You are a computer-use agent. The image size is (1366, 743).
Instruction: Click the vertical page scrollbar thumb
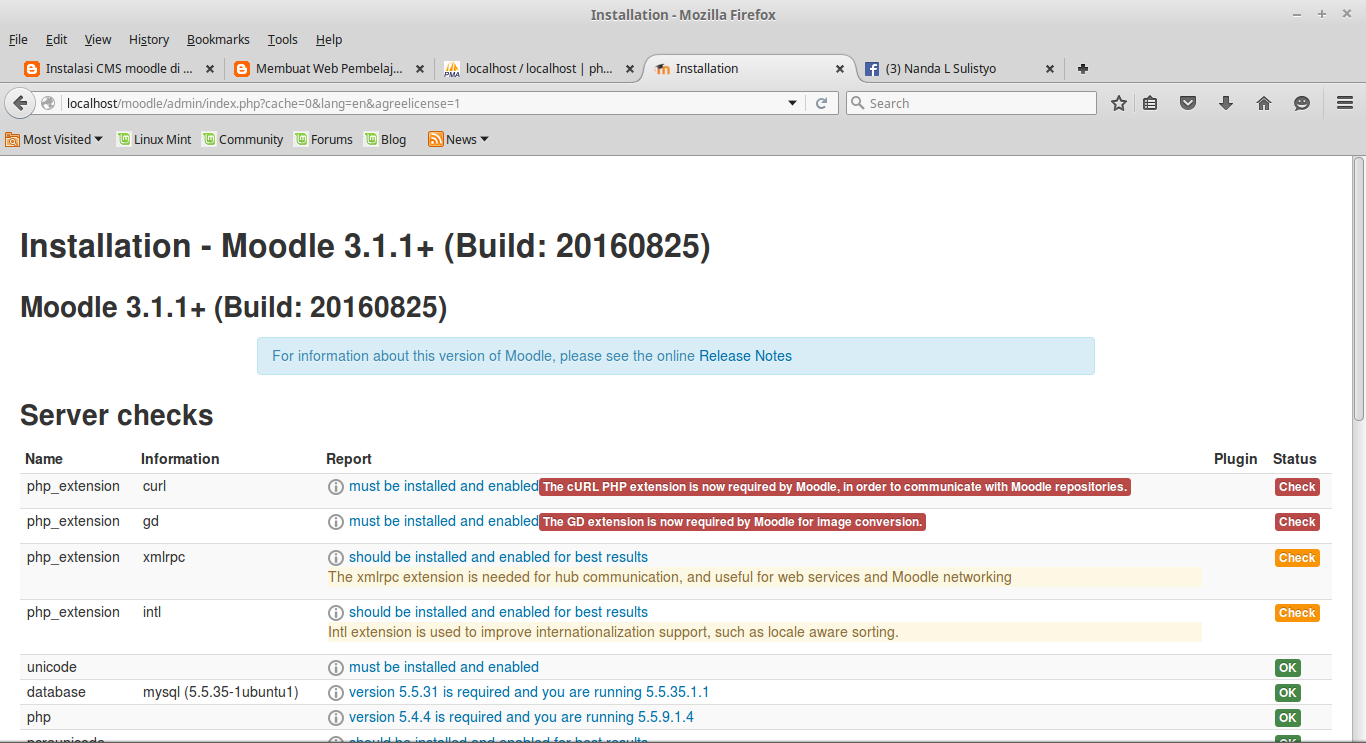click(1359, 289)
